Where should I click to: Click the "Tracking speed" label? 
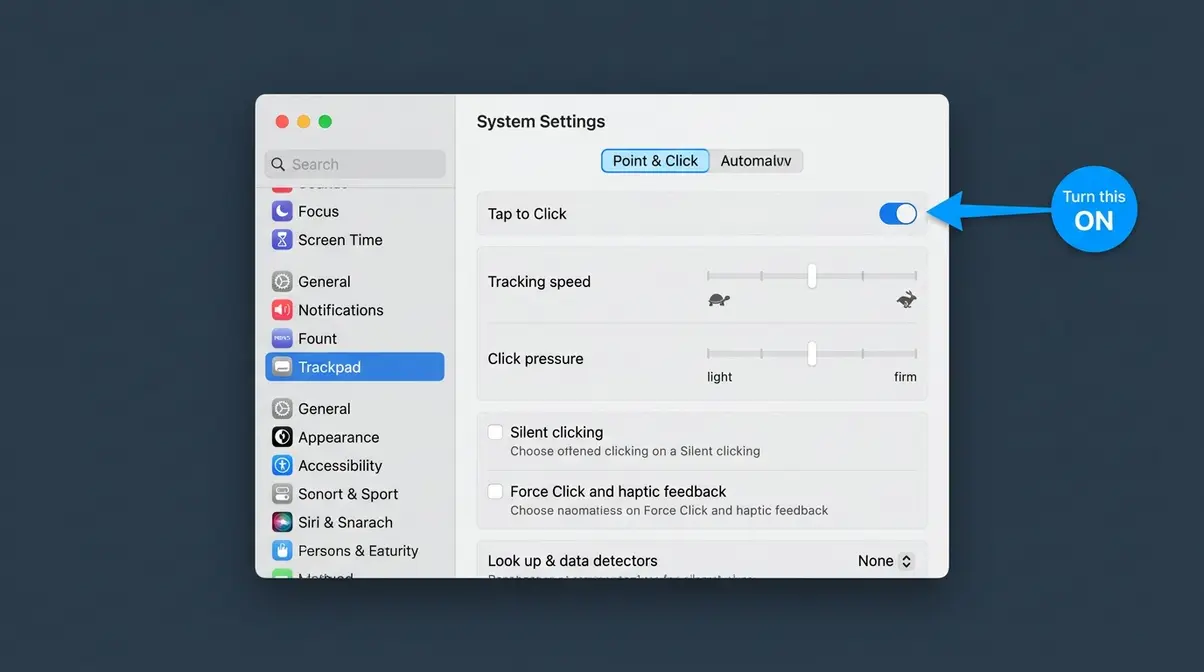(x=539, y=282)
